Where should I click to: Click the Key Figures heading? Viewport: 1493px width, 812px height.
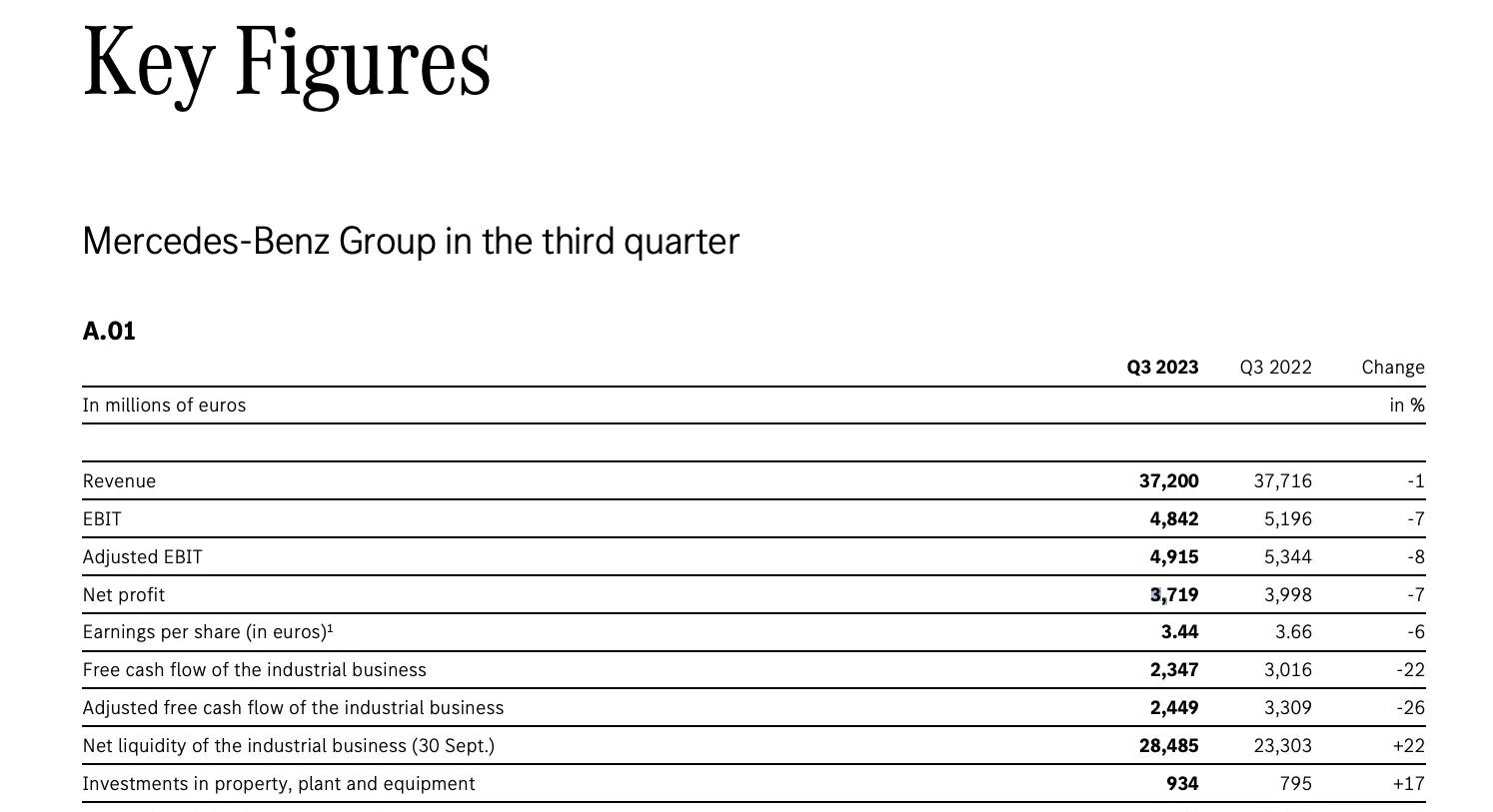[x=287, y=62]
